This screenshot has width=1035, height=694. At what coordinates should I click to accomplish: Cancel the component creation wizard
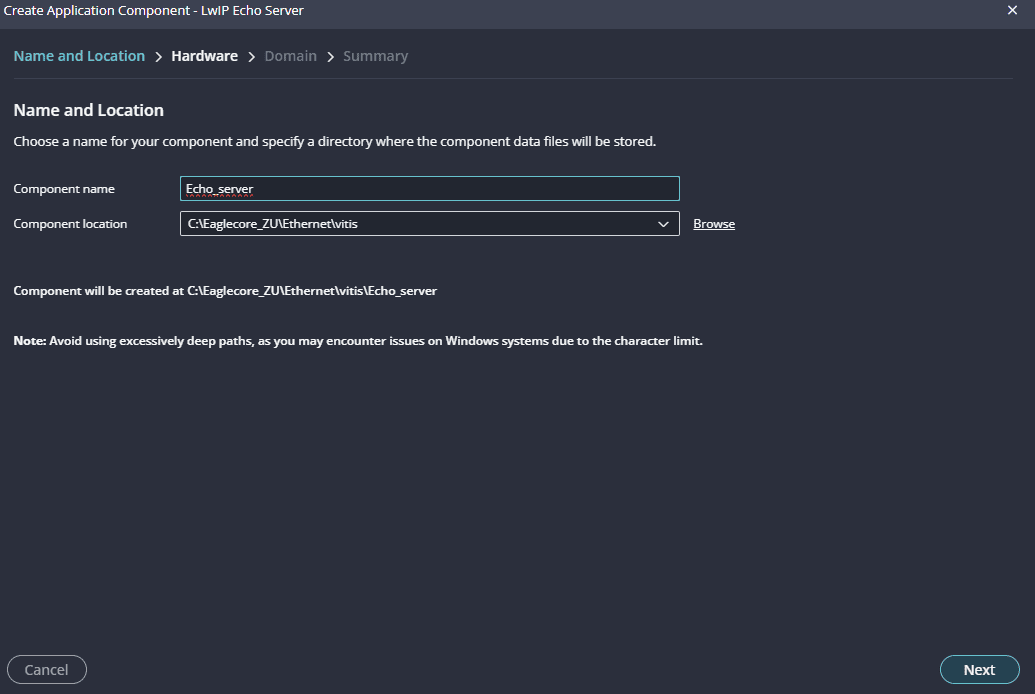(47, 670)
